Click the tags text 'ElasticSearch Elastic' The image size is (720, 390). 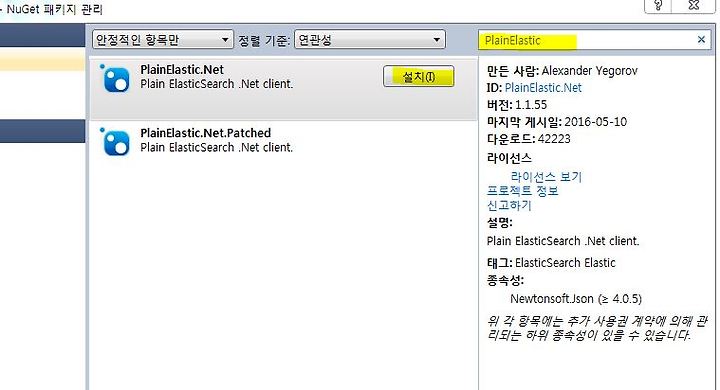click(x=565, y=263)
